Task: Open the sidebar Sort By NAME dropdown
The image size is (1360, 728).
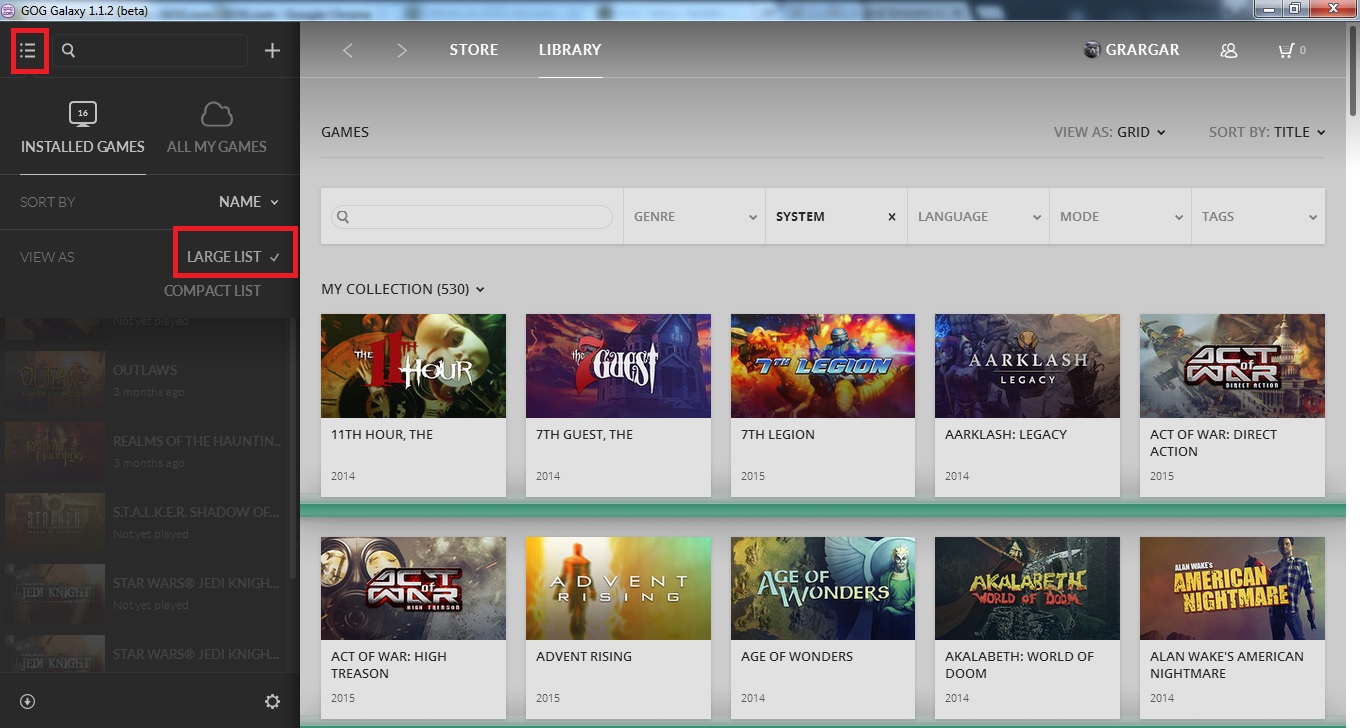Action: tap(249, 202)
